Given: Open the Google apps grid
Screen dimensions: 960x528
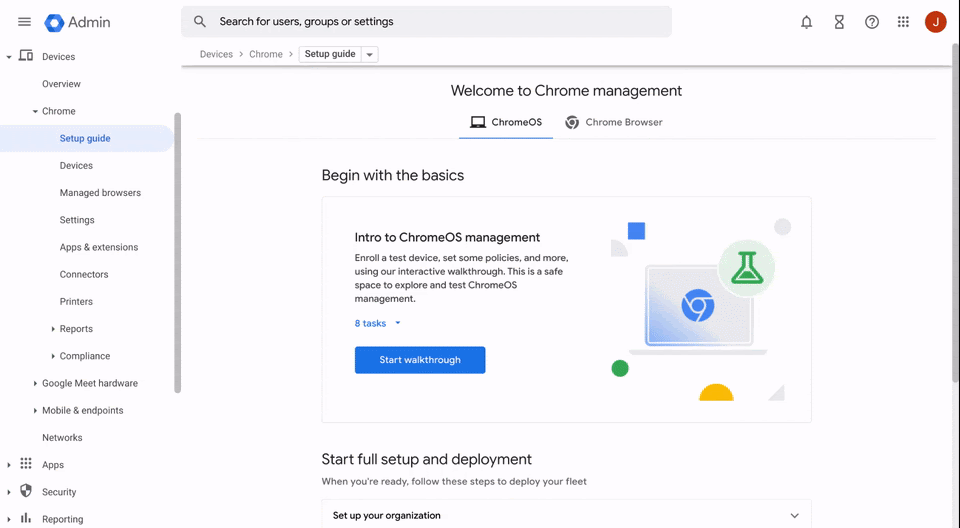Looking at the screenshot, I should (x=903, y=22).
